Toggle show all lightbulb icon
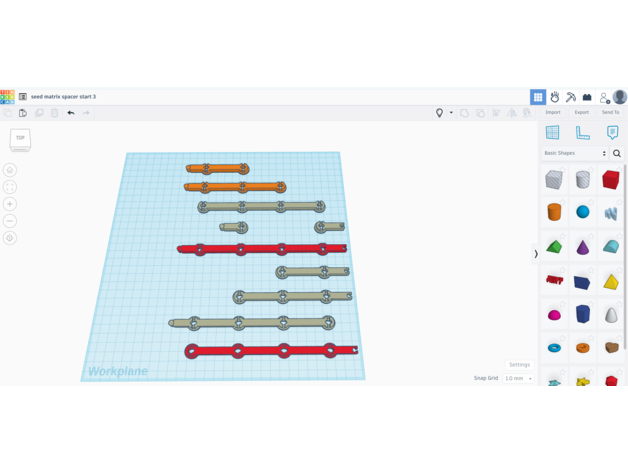The height and width of the screenshot is (472, 628). click(x=439, y=113)
